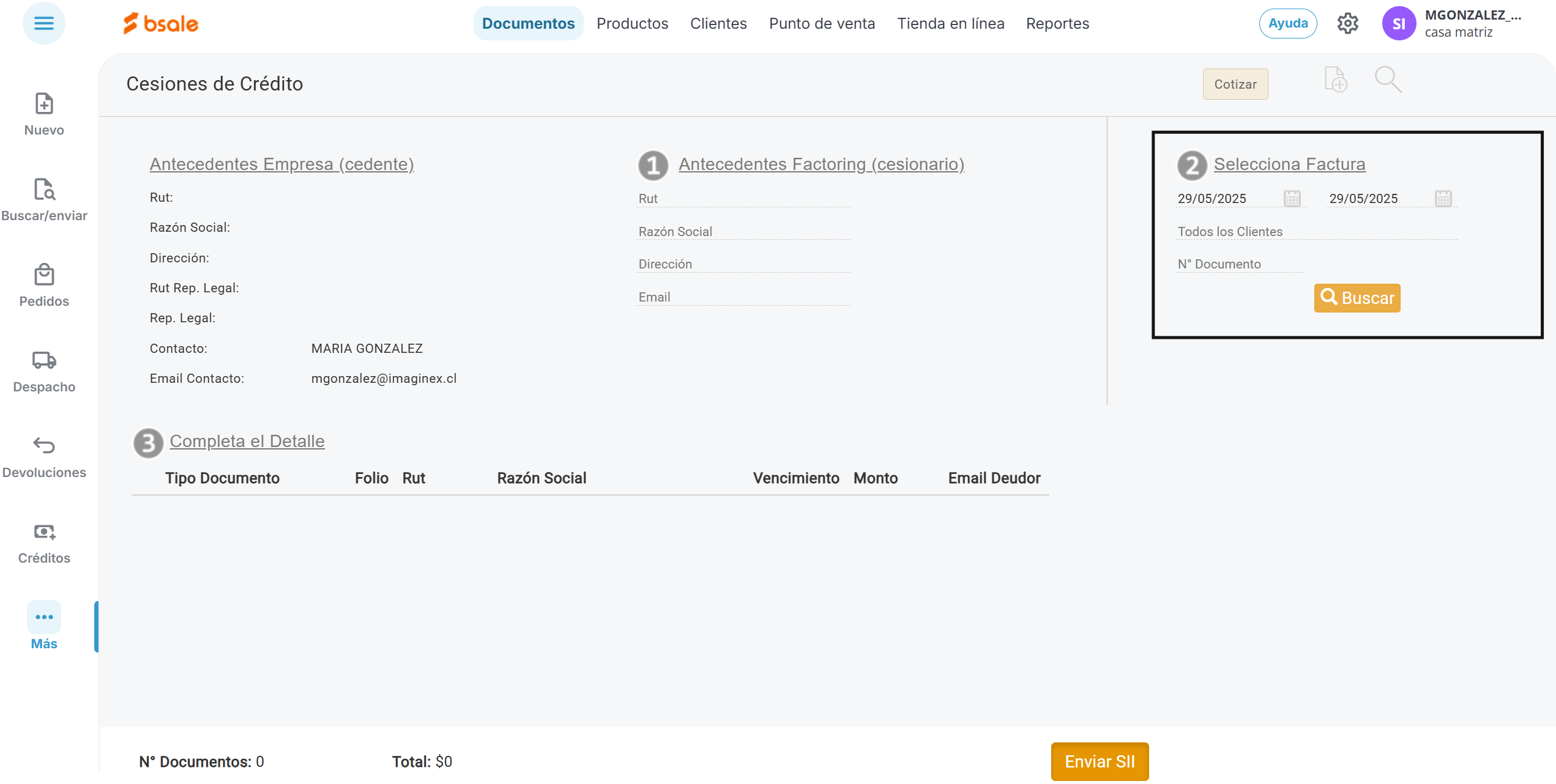The height and width of the screenshot is (784, 1556).
Task: Expand the Más sidebar option
Action: [x=44, y=627]
